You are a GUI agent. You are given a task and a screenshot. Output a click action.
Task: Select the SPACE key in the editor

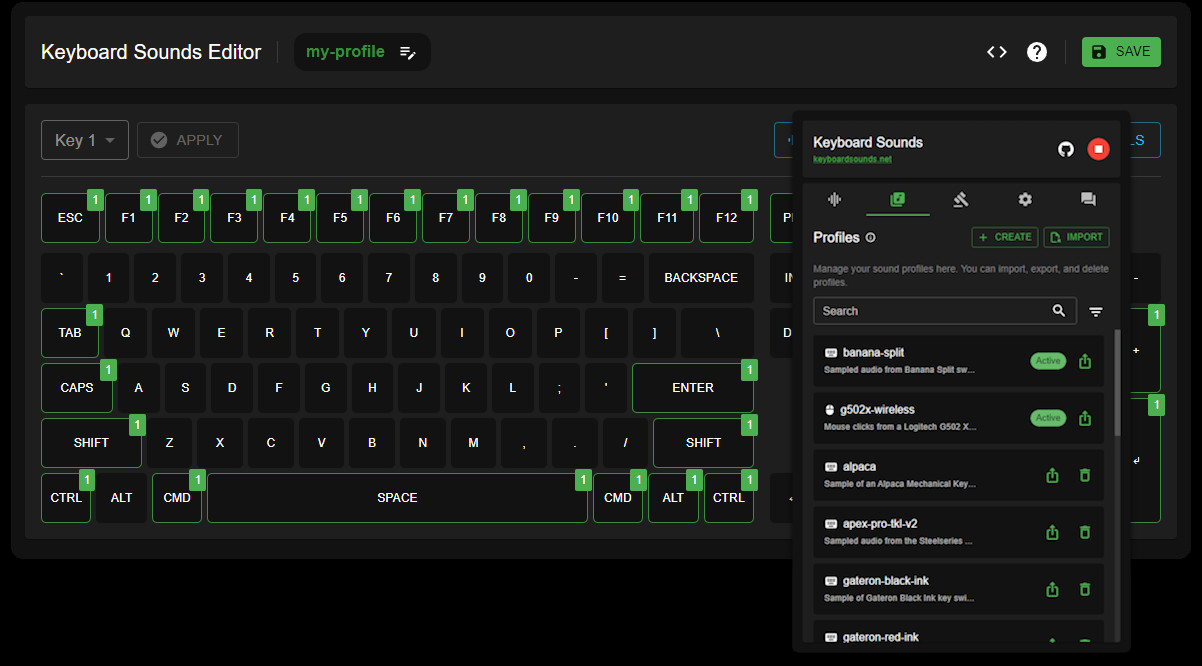pyautogui.click(x=397, y=498)
